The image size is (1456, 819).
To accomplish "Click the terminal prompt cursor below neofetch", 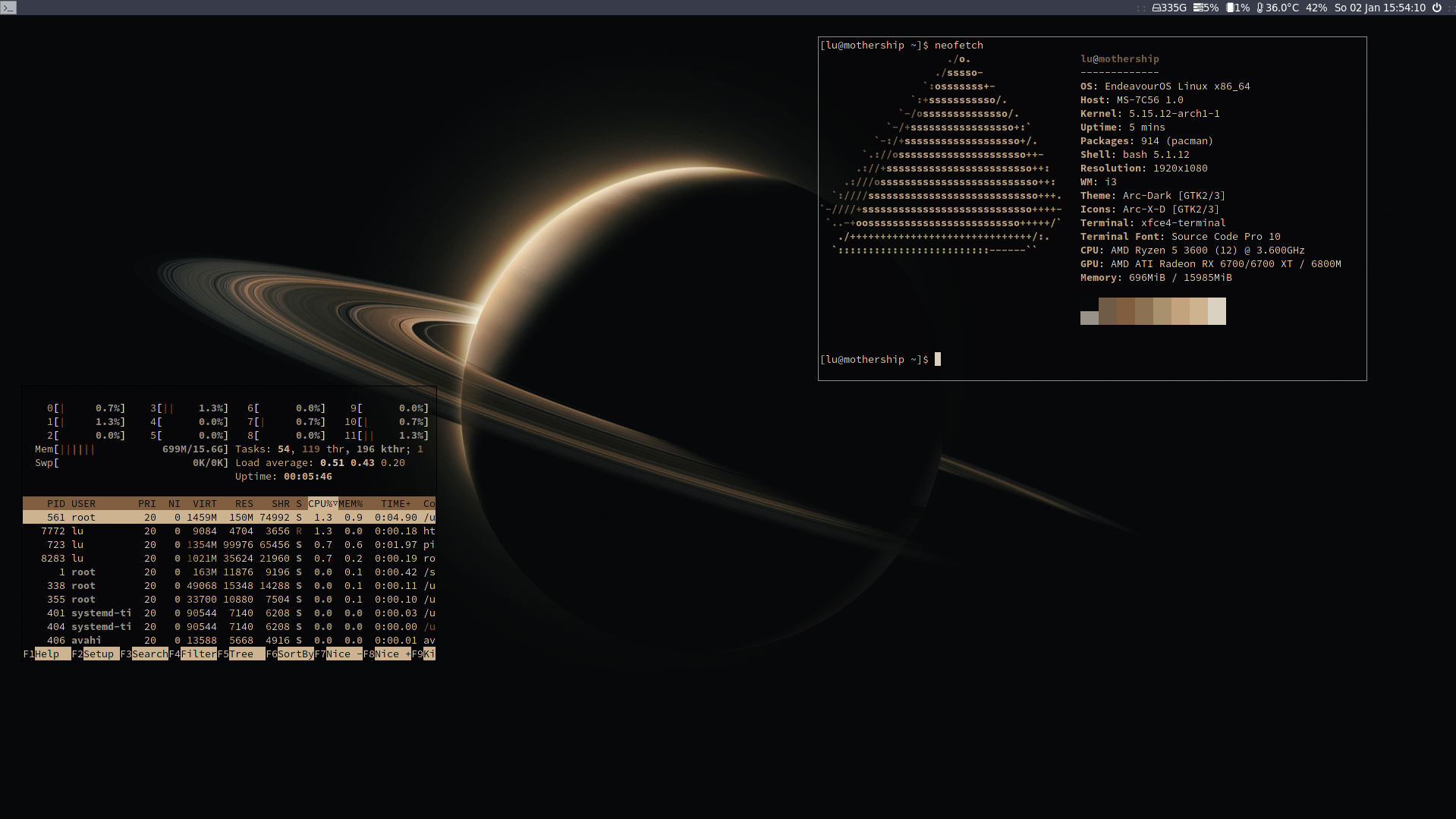I will point(938,359).
